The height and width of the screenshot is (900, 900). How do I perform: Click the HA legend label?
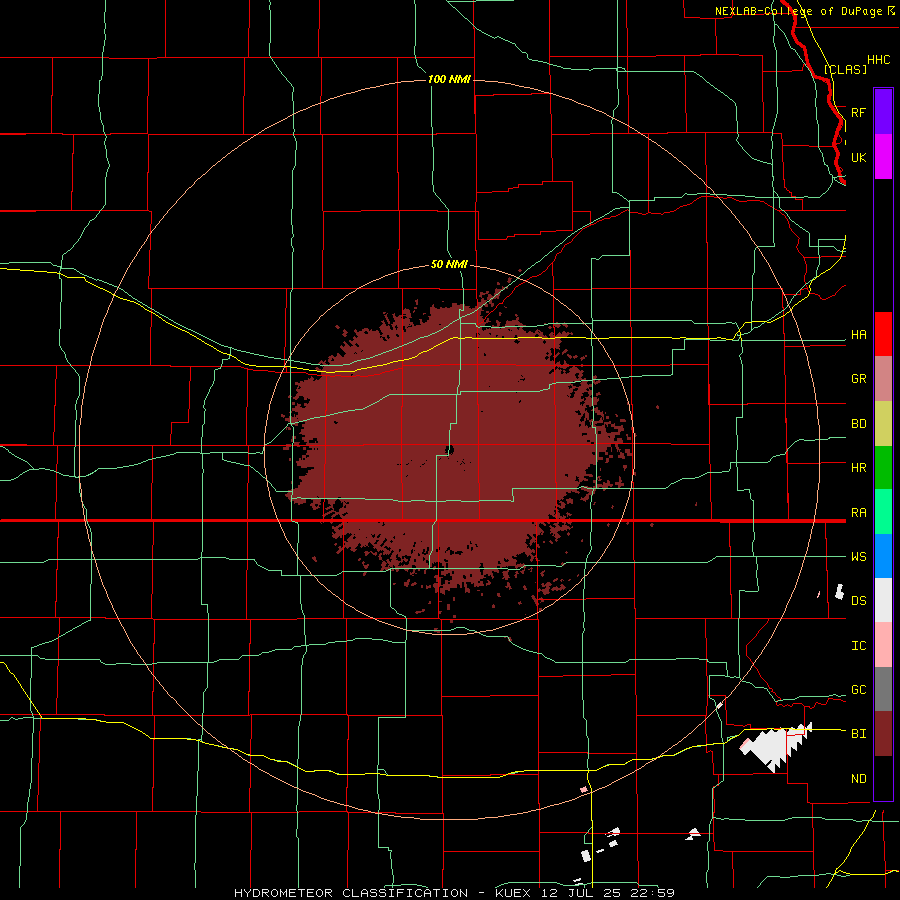858,334
